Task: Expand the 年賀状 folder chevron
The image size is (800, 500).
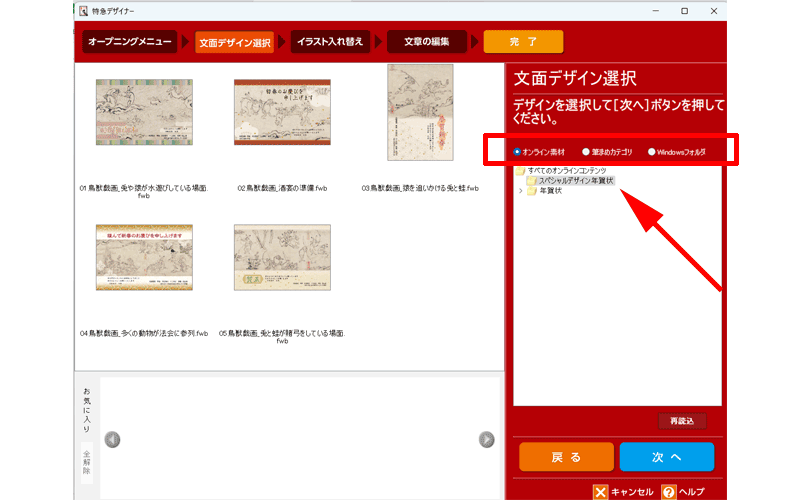Action: pos(520,191)
